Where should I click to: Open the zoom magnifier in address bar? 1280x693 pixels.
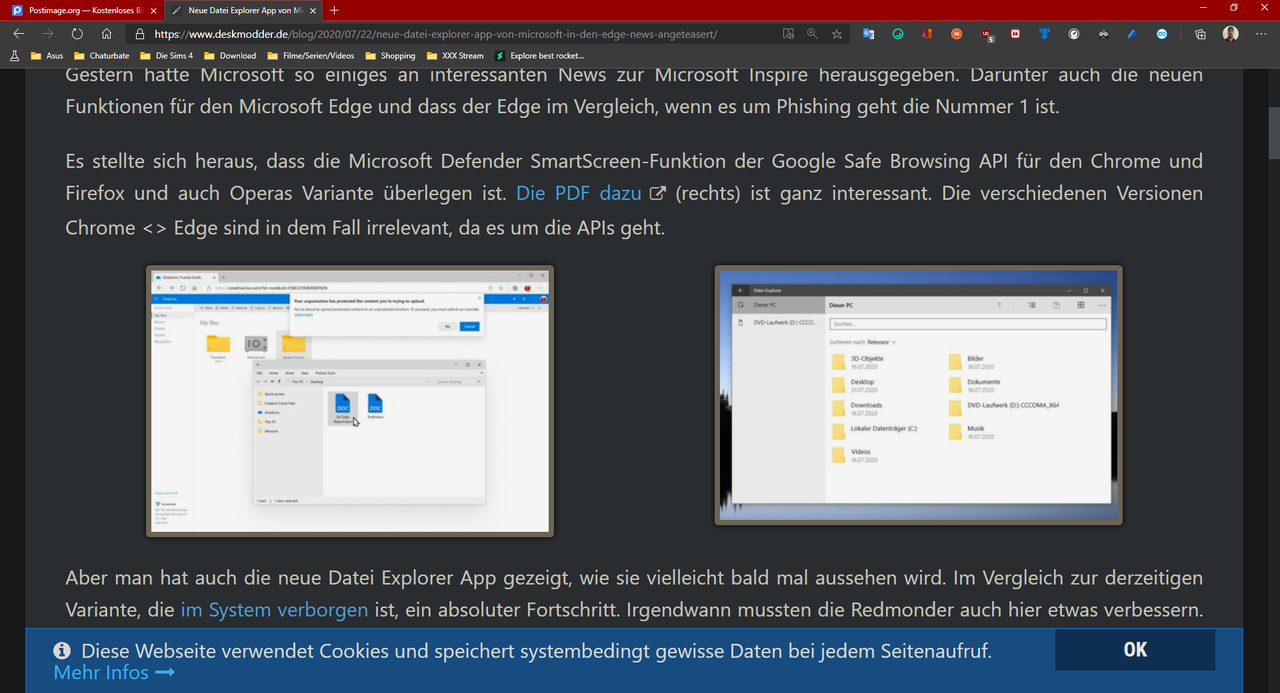[812, 33]
